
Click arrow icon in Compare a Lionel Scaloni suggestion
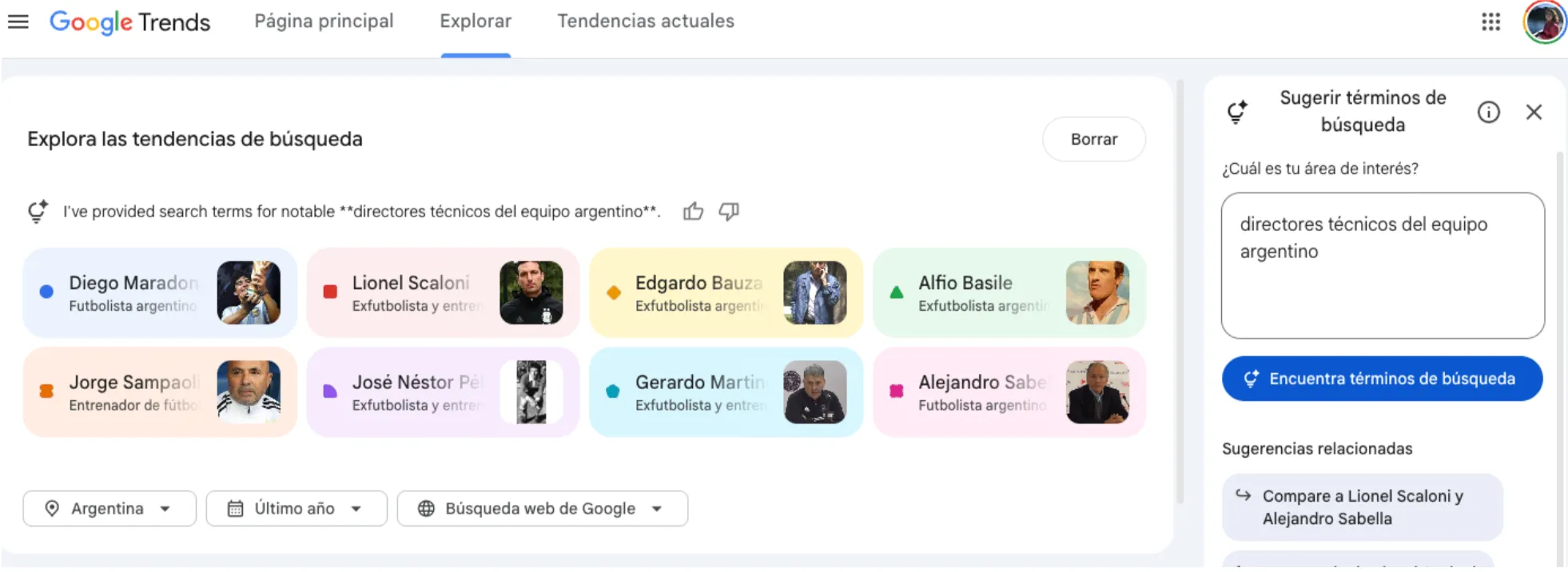1243,495
